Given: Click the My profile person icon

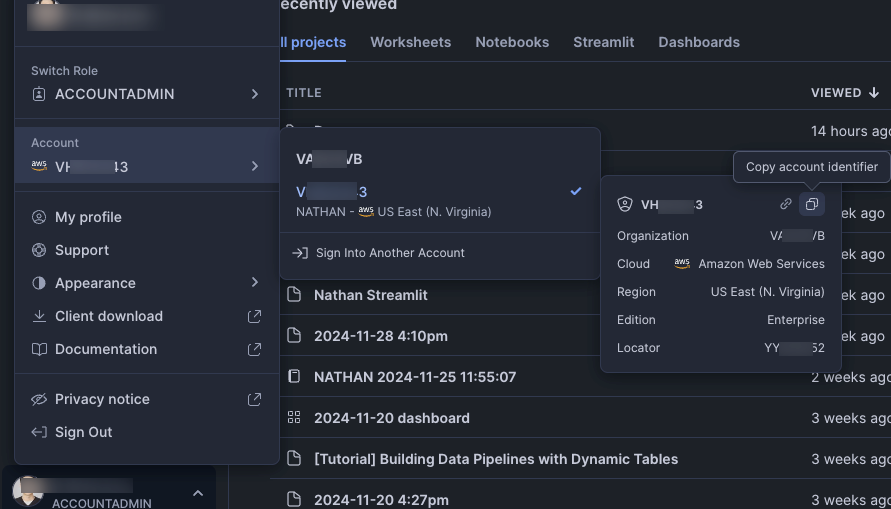Looking at the screenshot, I should pos(39,217).
